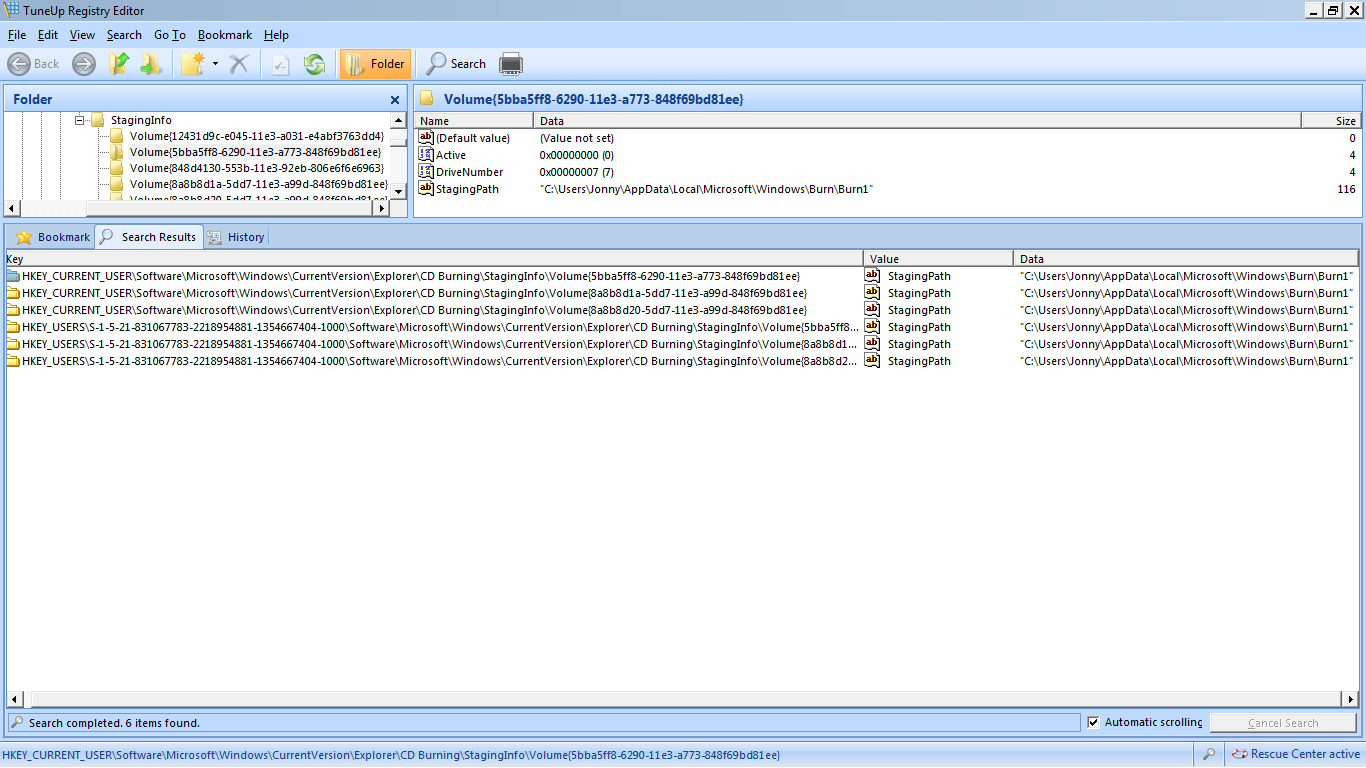1366x768 pixels.
Task: Click the Back navigation arrow icon
Action: 19,64
